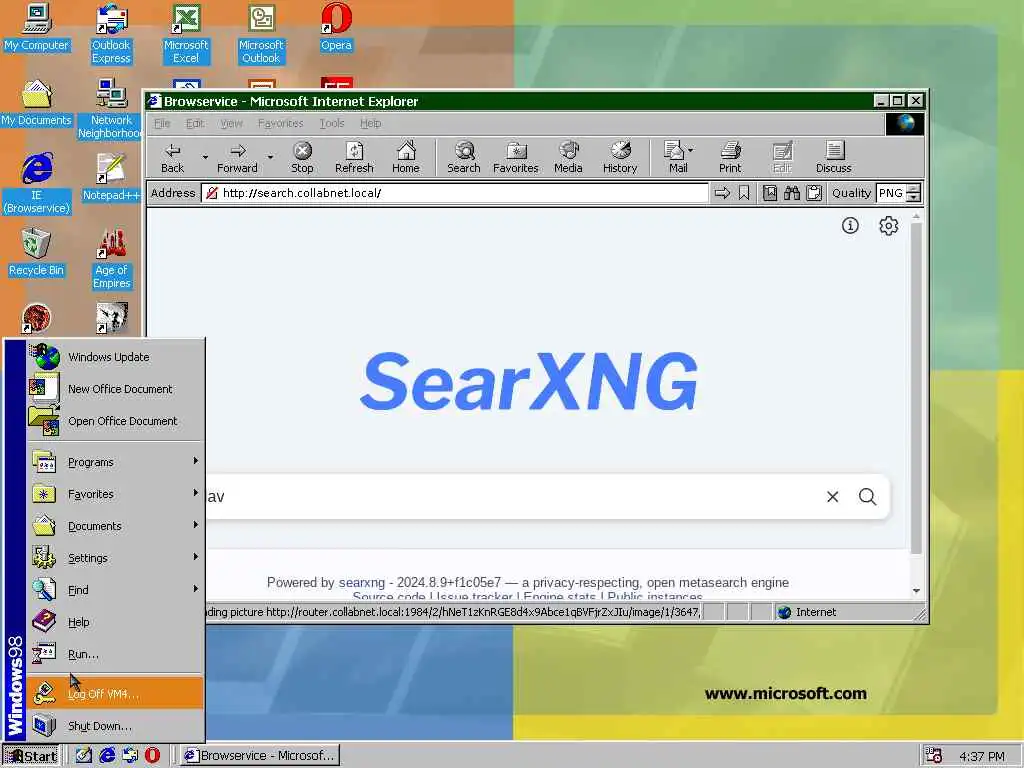Open the Opera desktop icon
The height and width of the screenshot is (768, 1024).
[336, 27]
